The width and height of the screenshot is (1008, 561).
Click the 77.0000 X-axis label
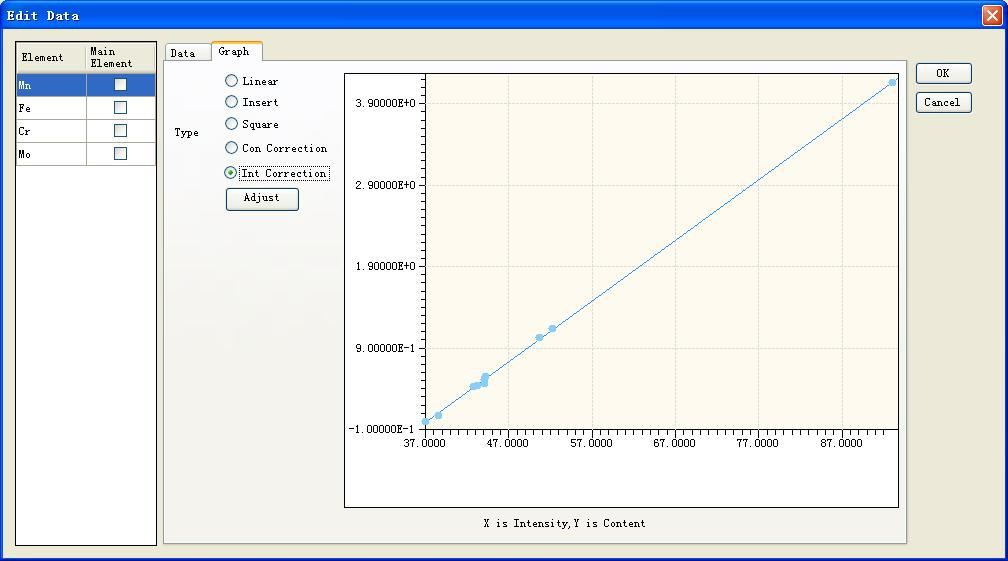click(757, 443)
